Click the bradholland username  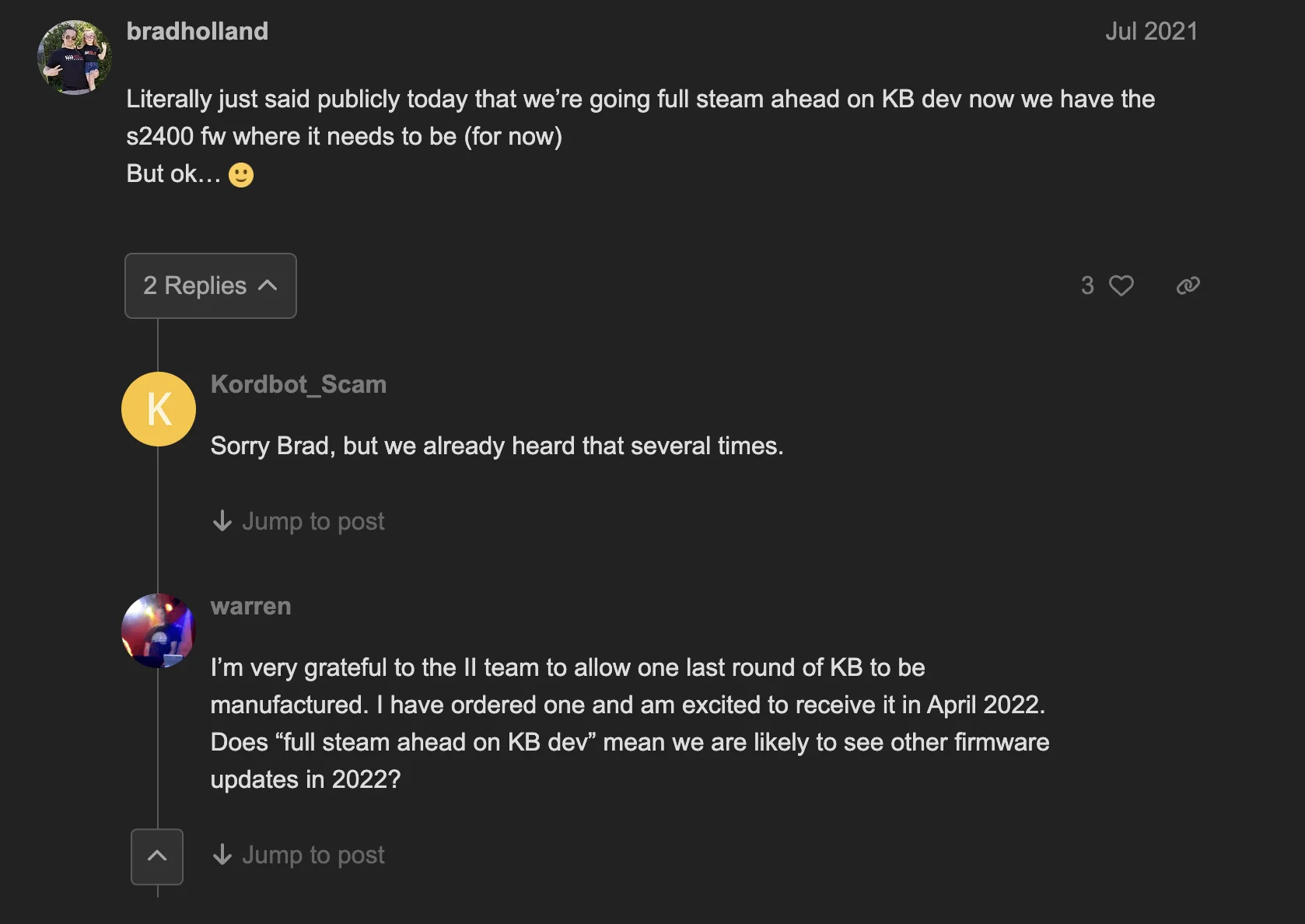pos(197,31)
